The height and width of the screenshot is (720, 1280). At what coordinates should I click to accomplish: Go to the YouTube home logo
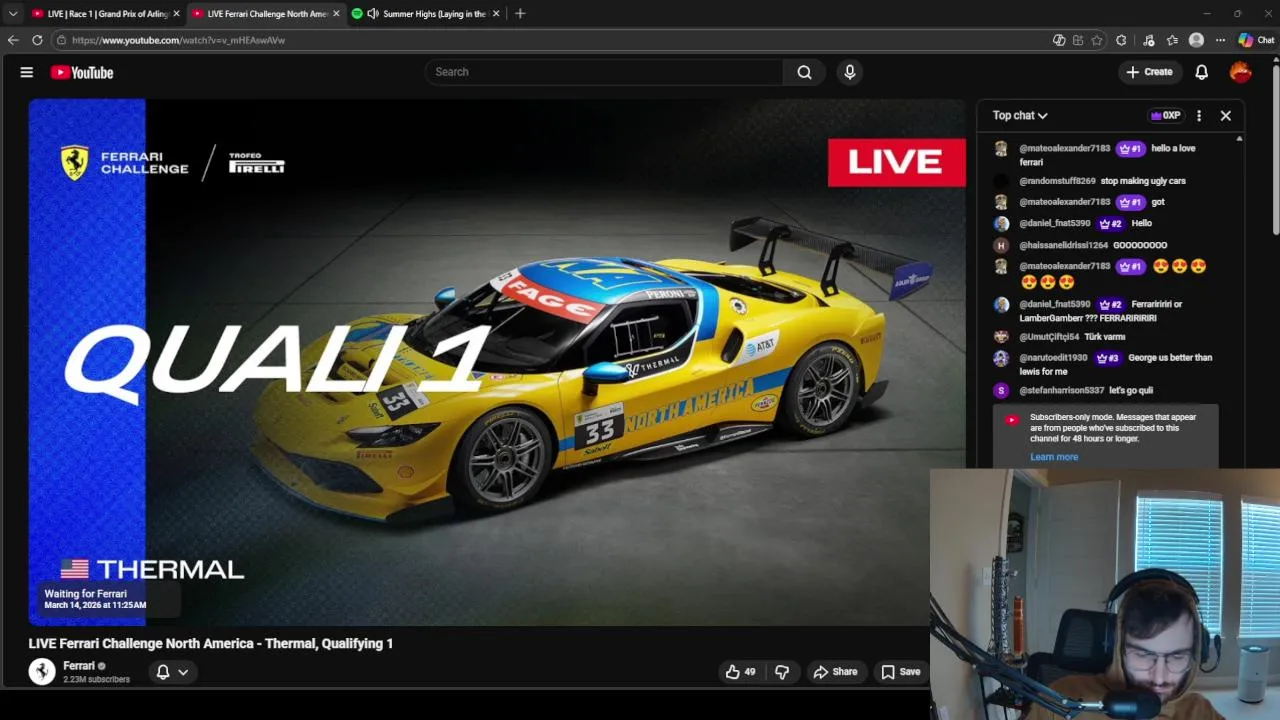pos(82,72)
